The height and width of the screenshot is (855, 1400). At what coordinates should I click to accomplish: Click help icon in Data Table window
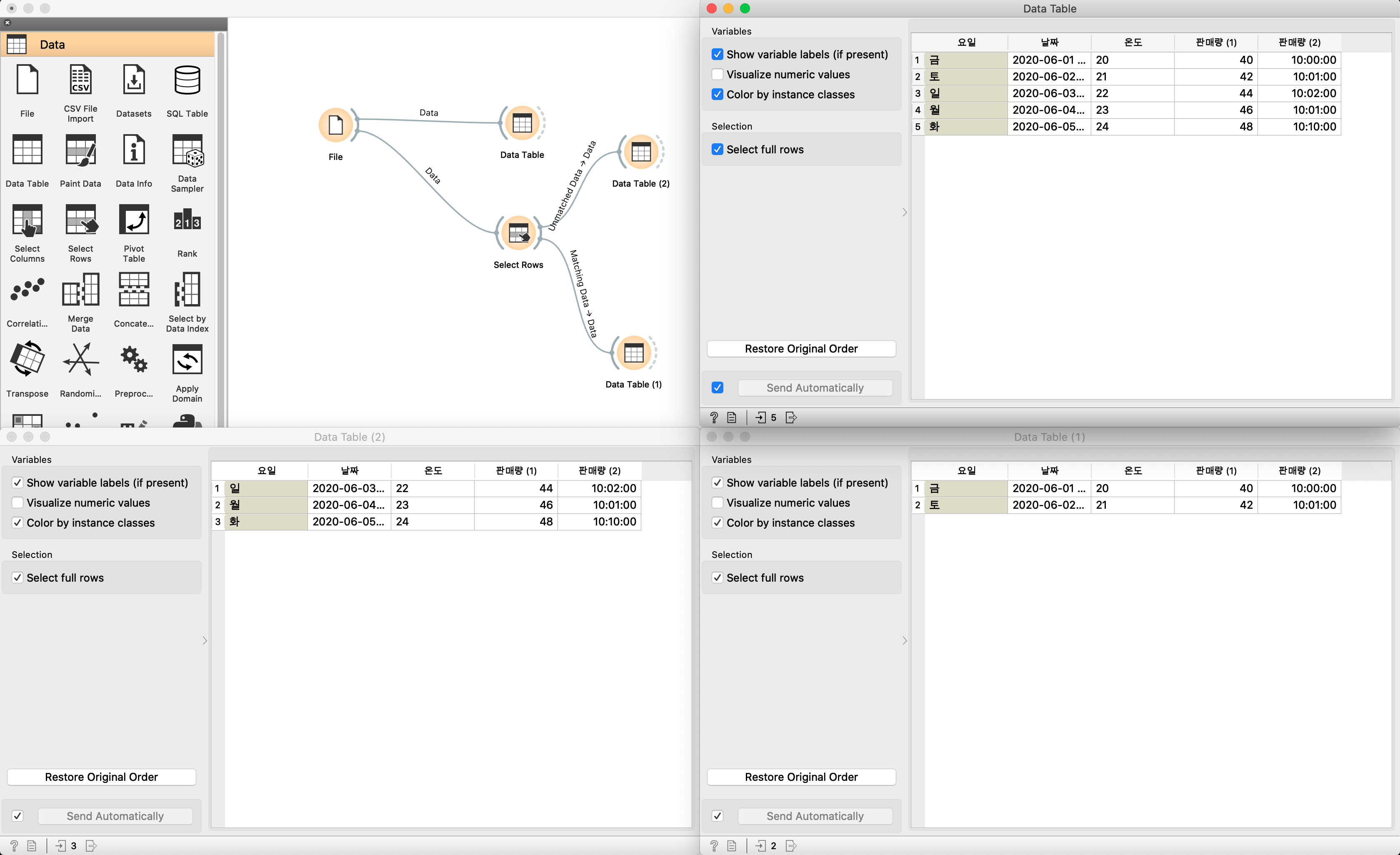point(714,417)
